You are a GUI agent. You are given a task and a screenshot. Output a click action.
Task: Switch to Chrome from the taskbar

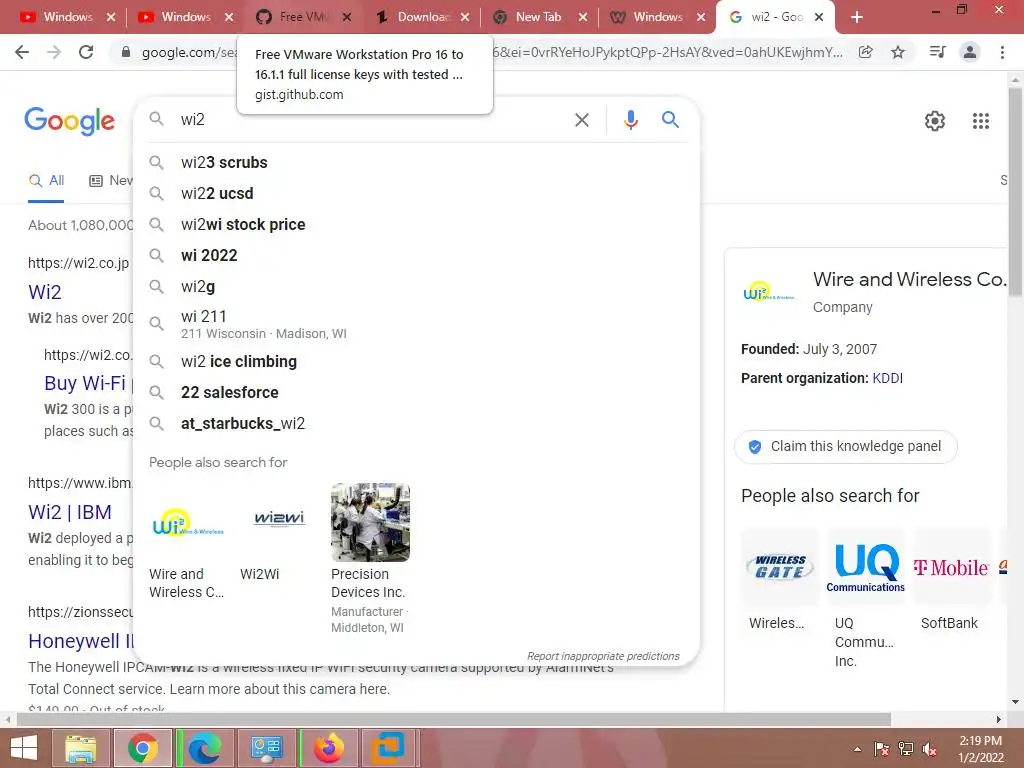click(142, 748)
